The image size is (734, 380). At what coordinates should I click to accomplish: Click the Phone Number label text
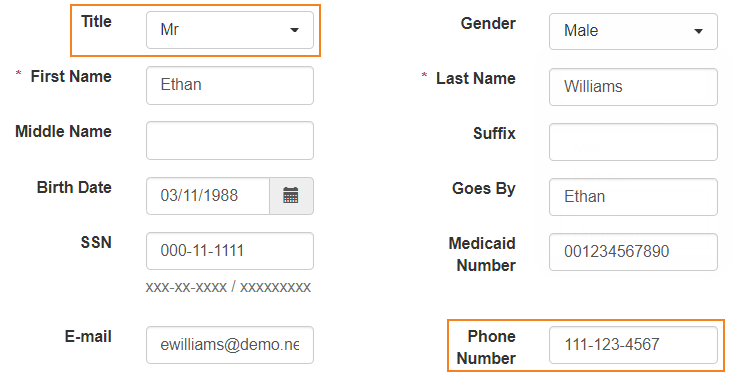486,347
